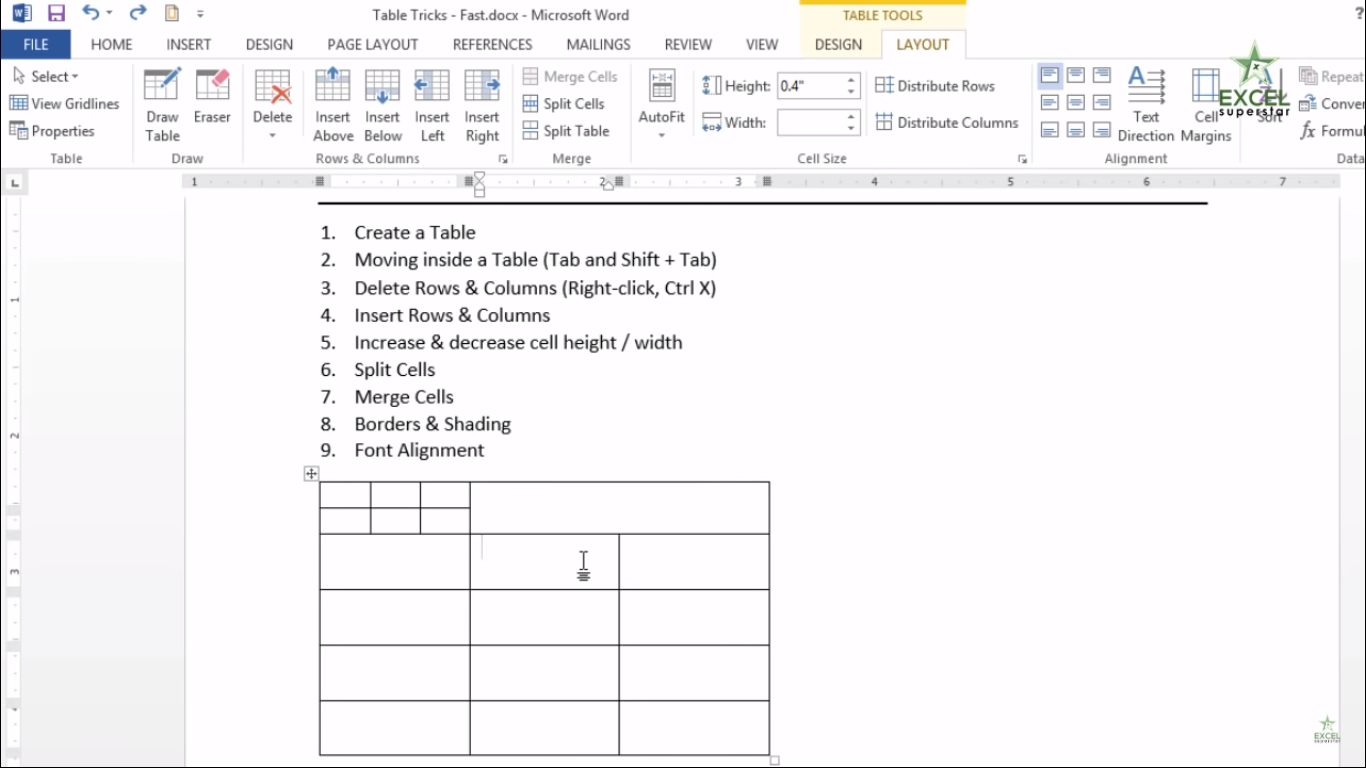This screenshot has width=1366, height=768.
Task: Click the table resize handle at bottom-right corner
Action: coord(774,761)
